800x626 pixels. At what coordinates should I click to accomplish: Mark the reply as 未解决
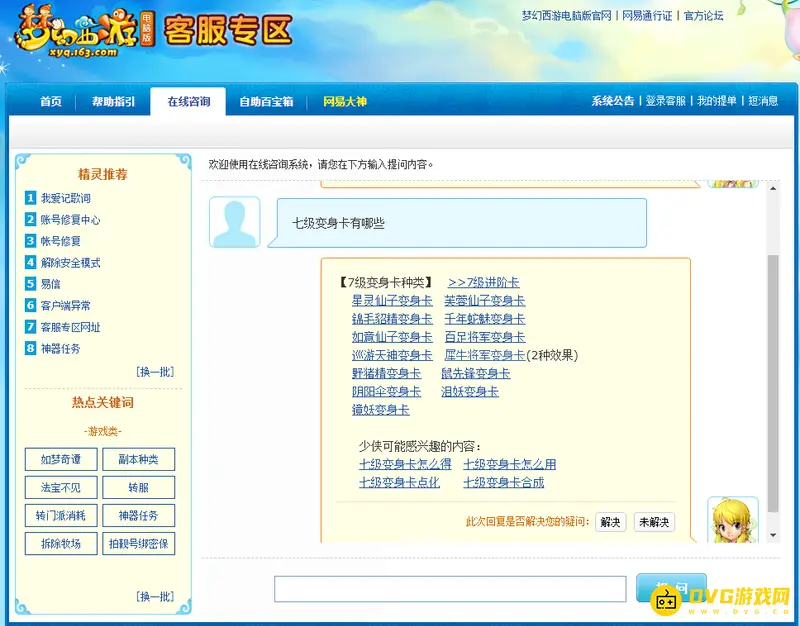(654, 522)
